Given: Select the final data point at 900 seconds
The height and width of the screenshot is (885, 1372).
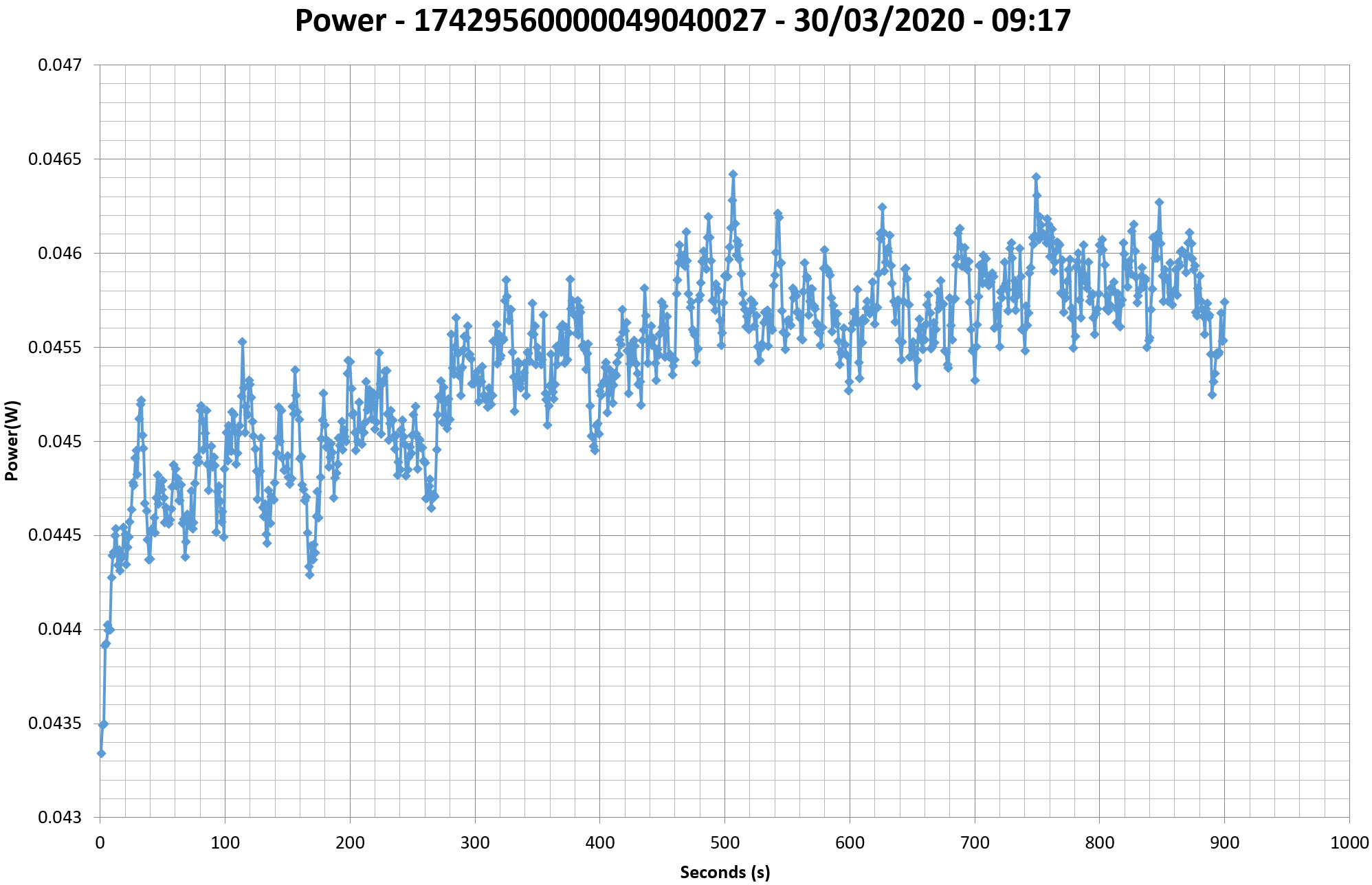Looking at the screenshot, I should (1224, 302).
